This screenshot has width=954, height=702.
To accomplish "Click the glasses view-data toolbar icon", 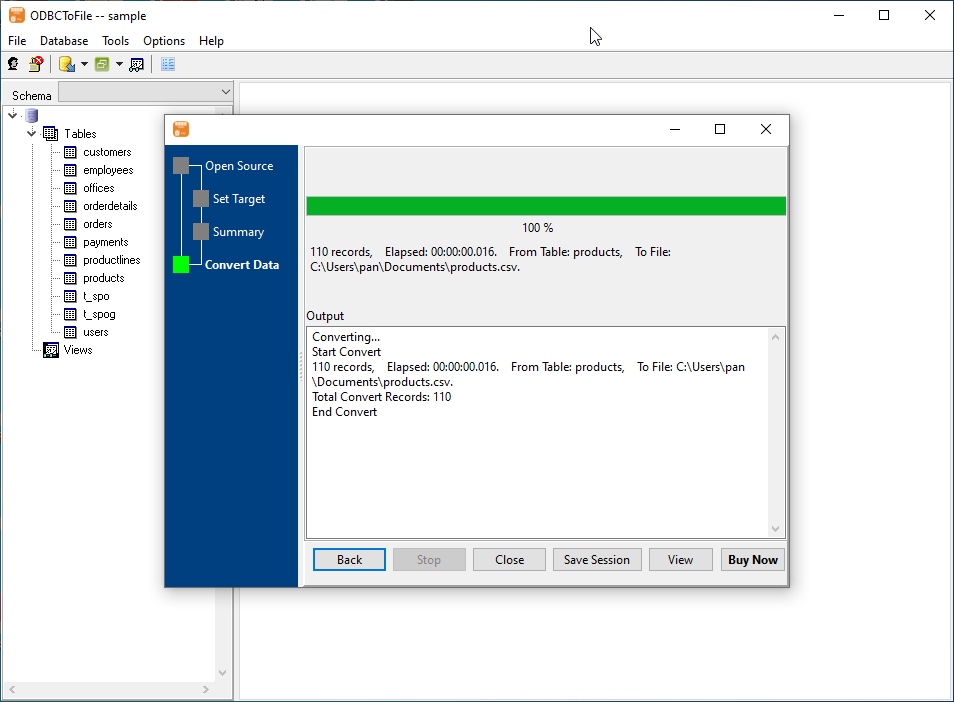I will [137, 64].
